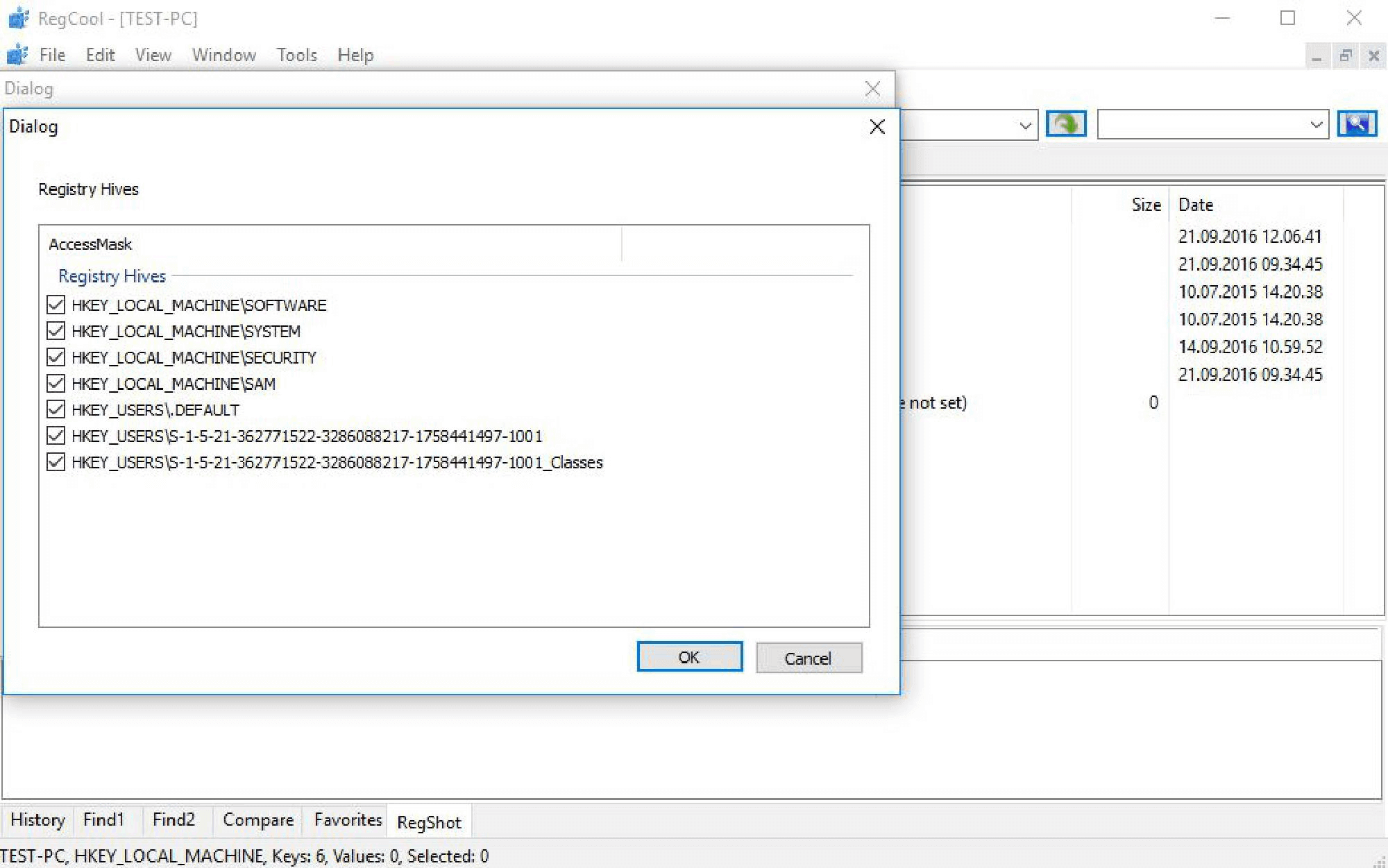Switch to the History tab
This screenshot has width=1388, height=868.
(x=37, y=820)
